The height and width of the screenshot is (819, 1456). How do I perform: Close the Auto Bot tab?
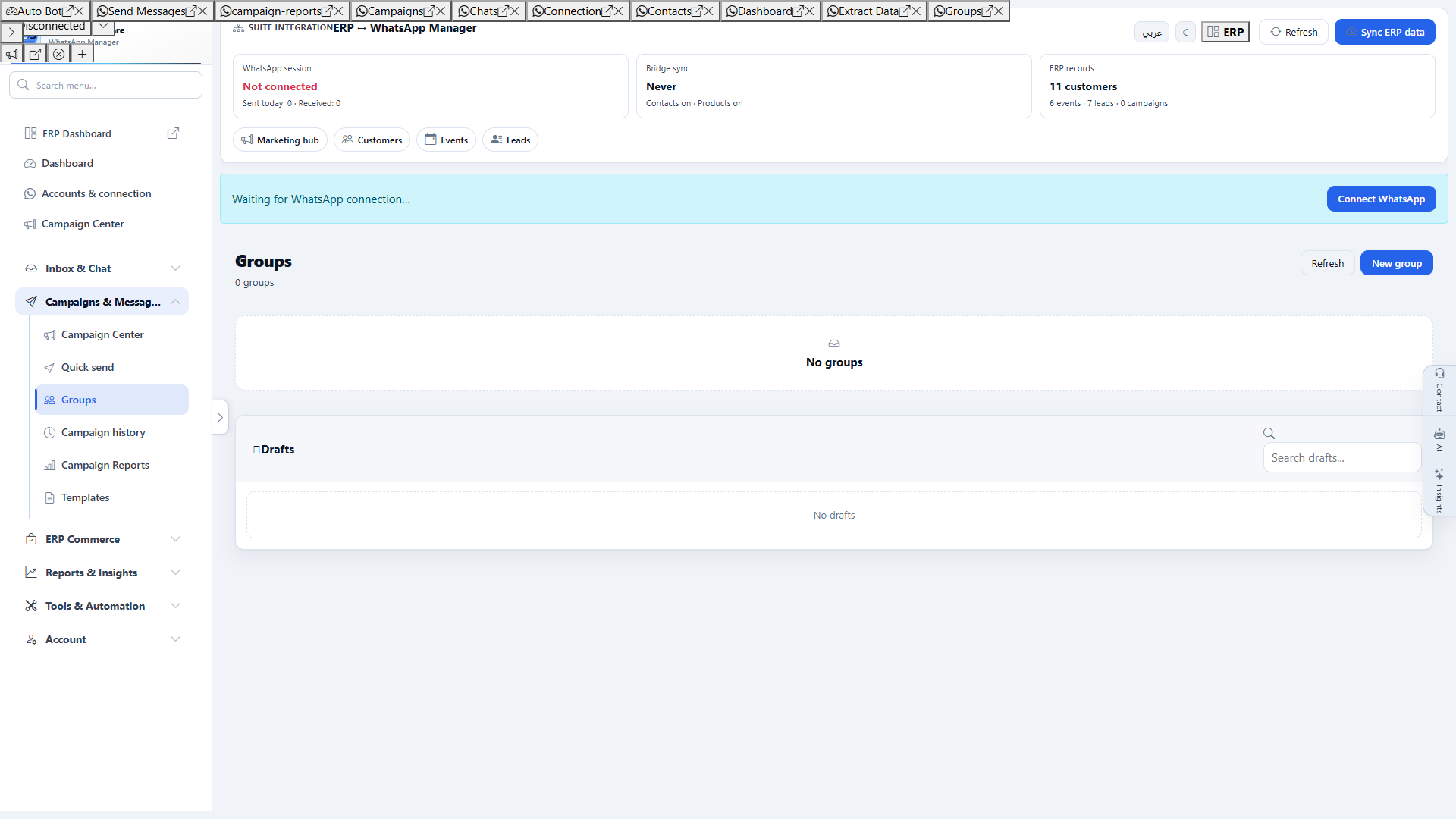click(x=79, y=11)
